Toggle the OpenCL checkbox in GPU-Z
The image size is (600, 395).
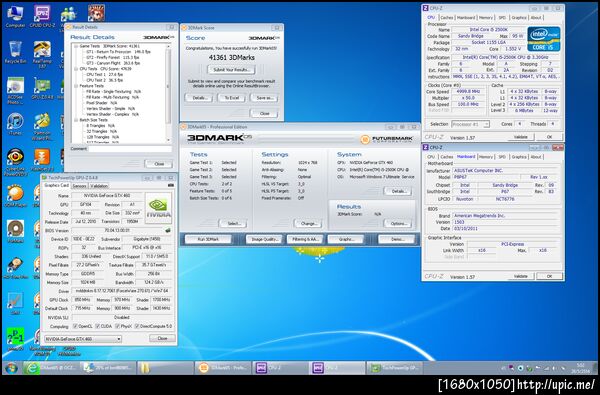[x=75, y=326]
